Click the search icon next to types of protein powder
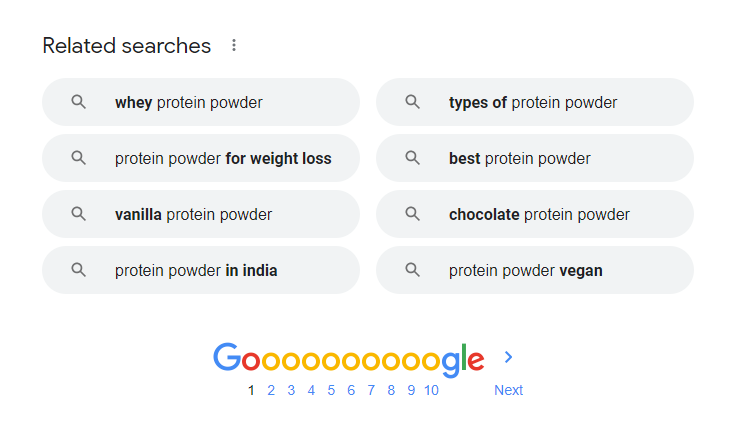Viewport: 733px width, 422px height. coord(412,102)
